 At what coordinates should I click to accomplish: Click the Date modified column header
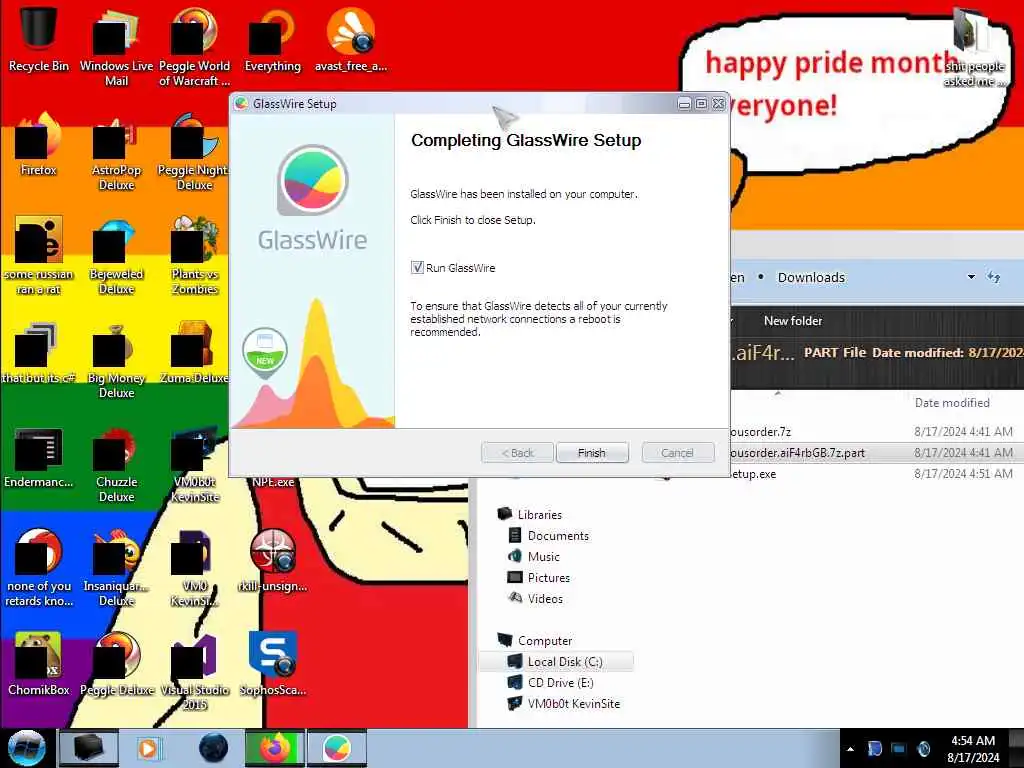[952, 403]
